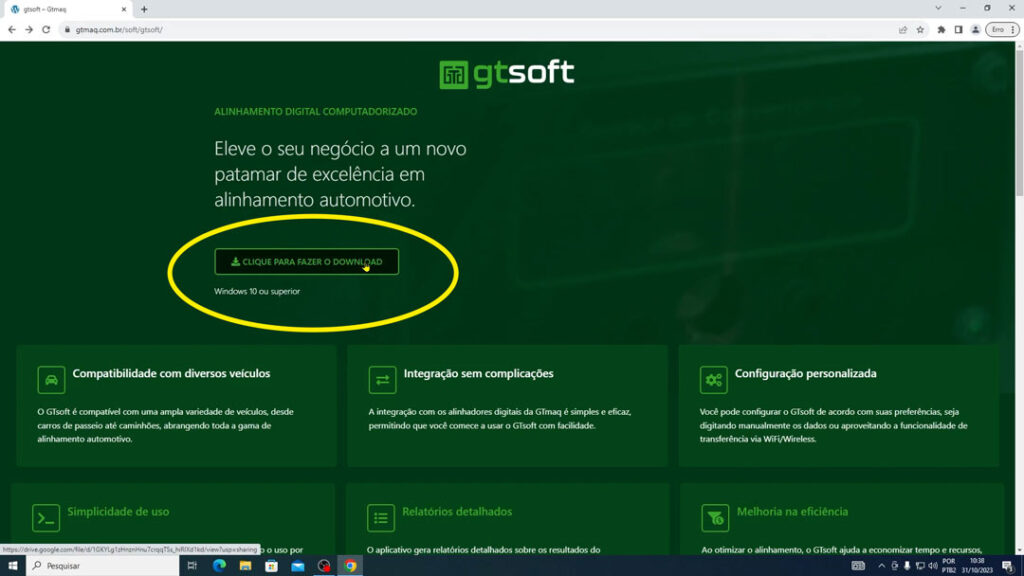Open the Chrome profile avatar

click(975, 29)
